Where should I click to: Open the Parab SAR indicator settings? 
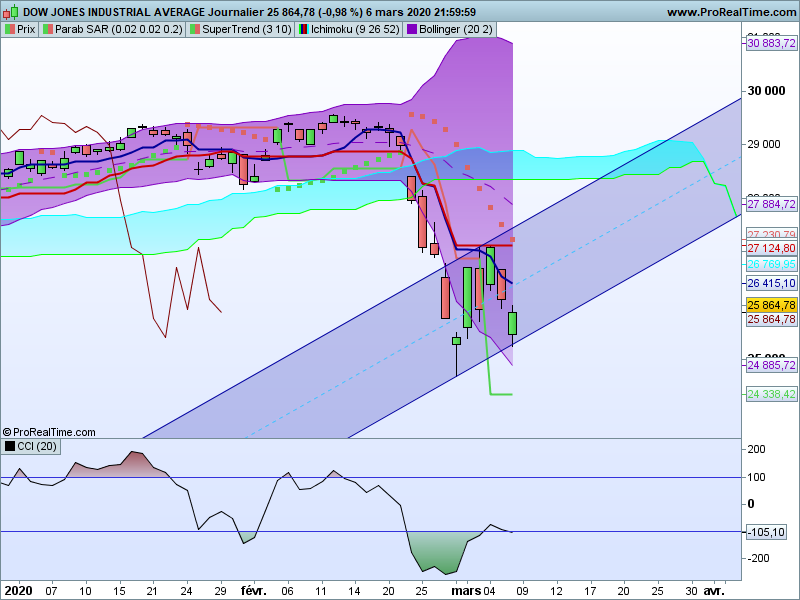[113, 29]
